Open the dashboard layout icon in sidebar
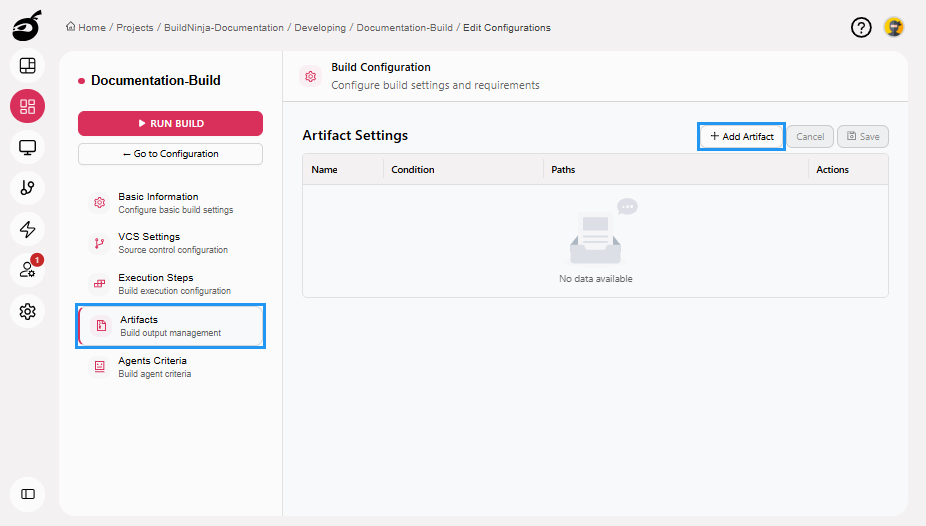This screenshot has width=926, height=526. click(x=27, y=66)
